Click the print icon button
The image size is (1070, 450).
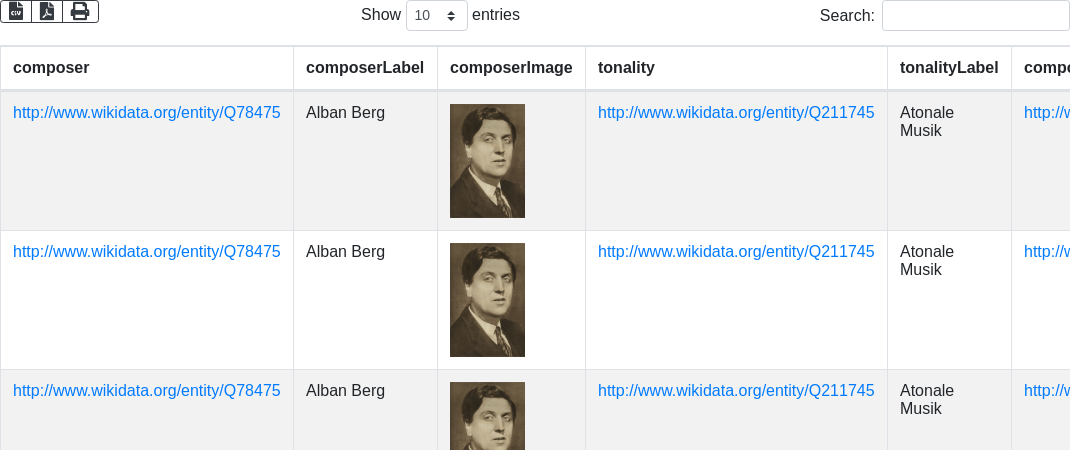click(80, 11)
